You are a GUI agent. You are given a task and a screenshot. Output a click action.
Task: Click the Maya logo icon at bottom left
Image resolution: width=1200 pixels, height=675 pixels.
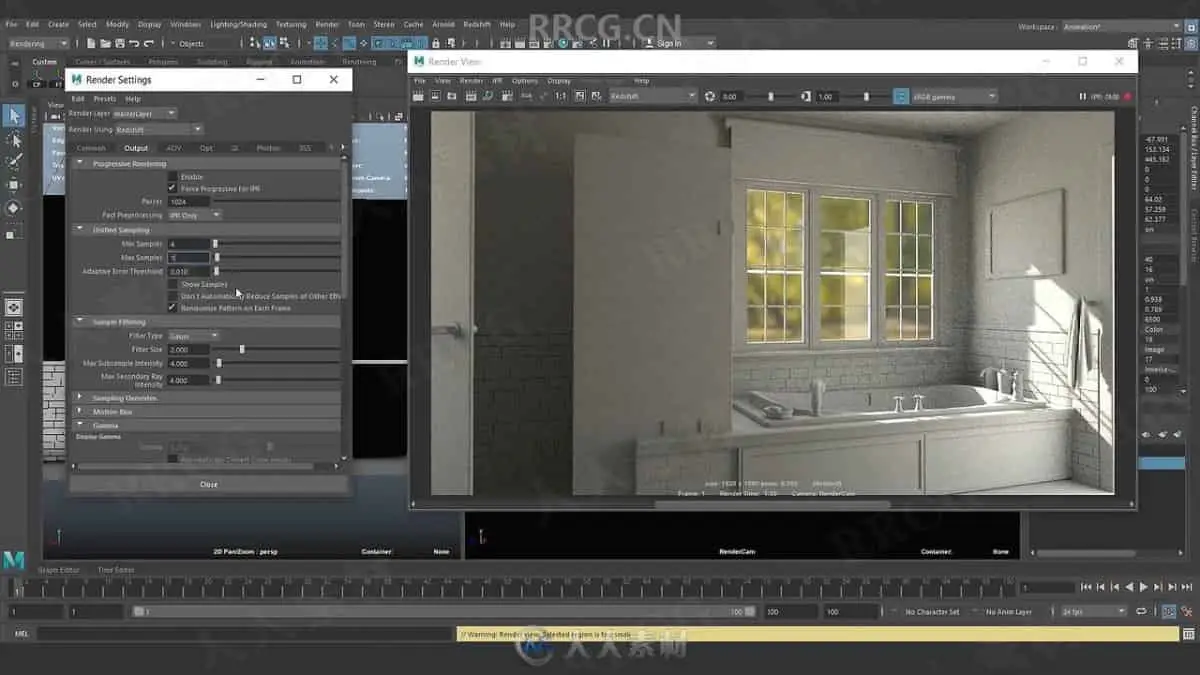point(14,559)
